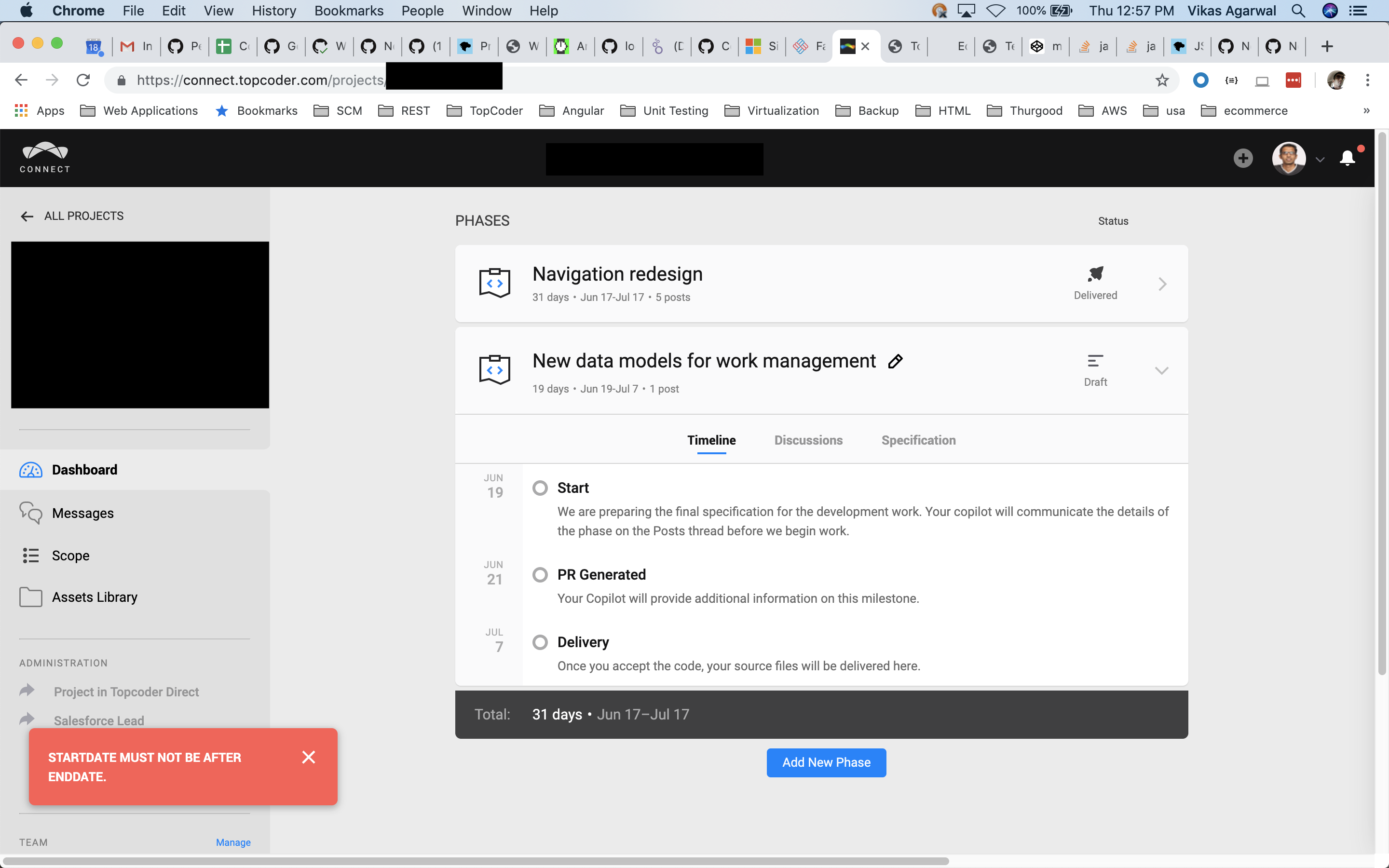Open the Assets Library
The height and width of the screenshot is (868, 1389).
tap(95, 597)
